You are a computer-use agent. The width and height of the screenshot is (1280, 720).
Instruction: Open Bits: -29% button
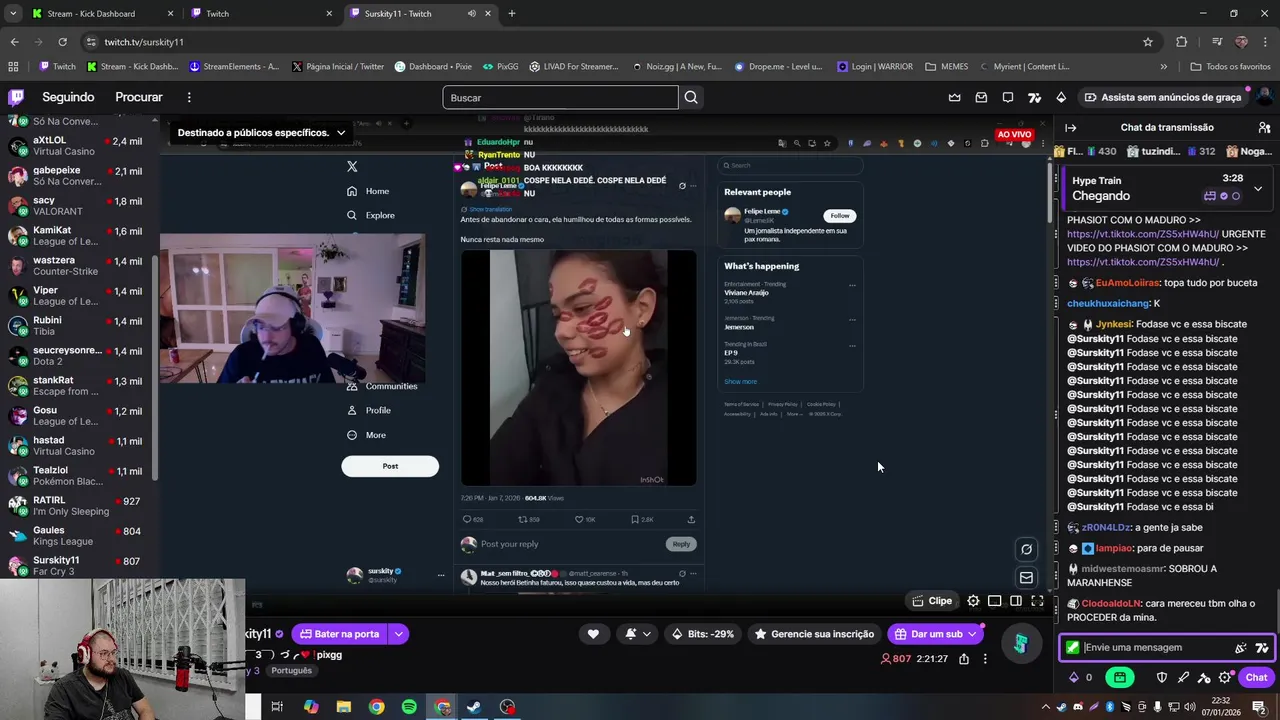[x=703, y=634]
